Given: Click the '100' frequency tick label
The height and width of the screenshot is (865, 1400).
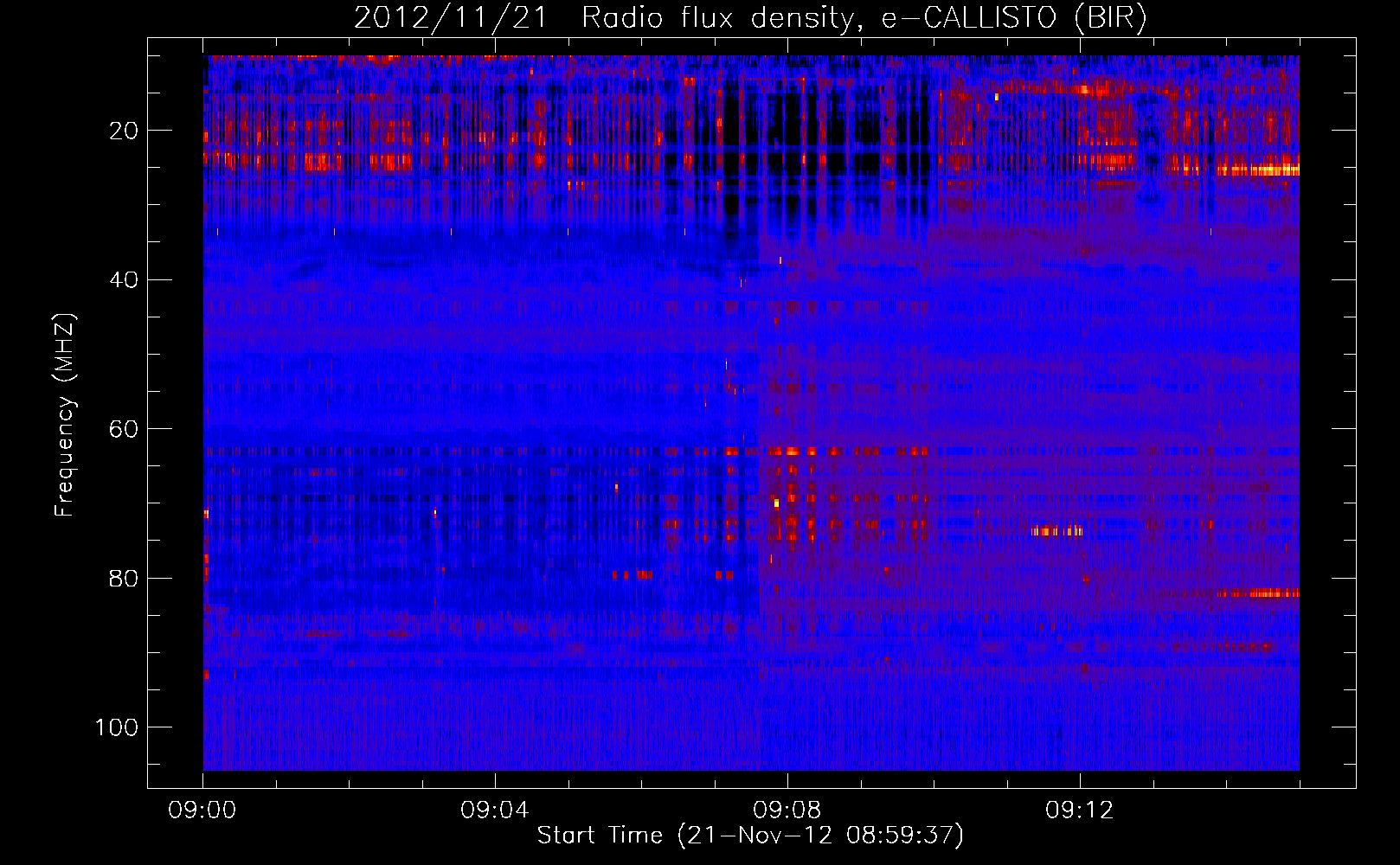Looking at the screenshot, I should [x=117, y=727].
